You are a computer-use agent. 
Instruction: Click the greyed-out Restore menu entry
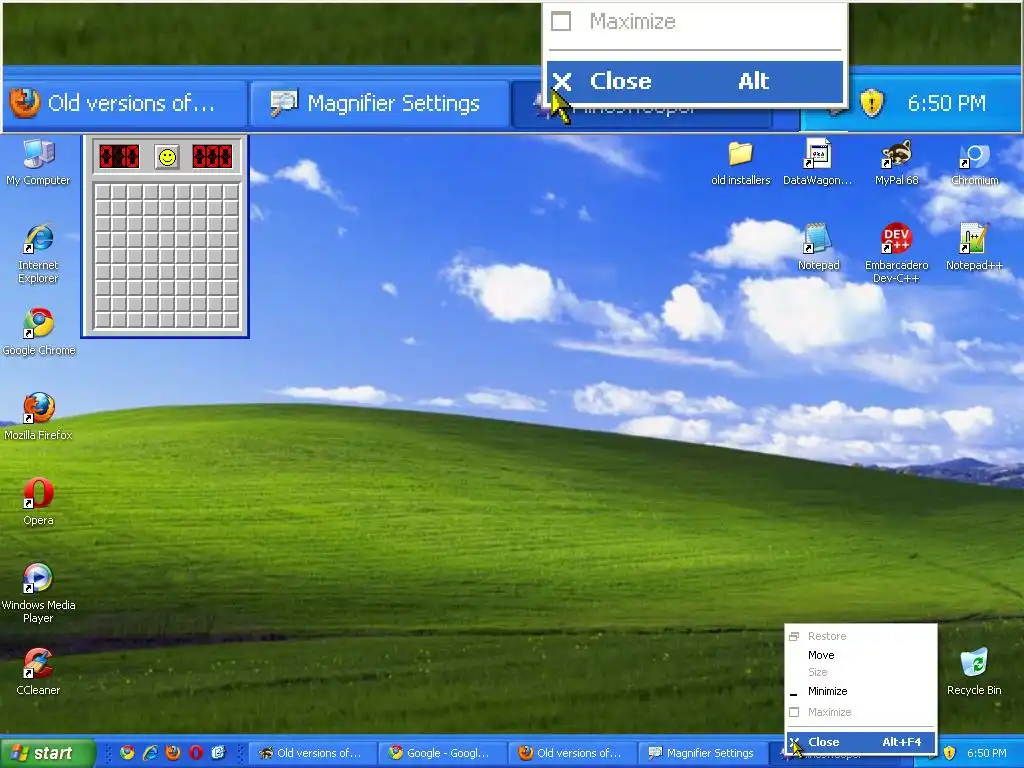861,636
